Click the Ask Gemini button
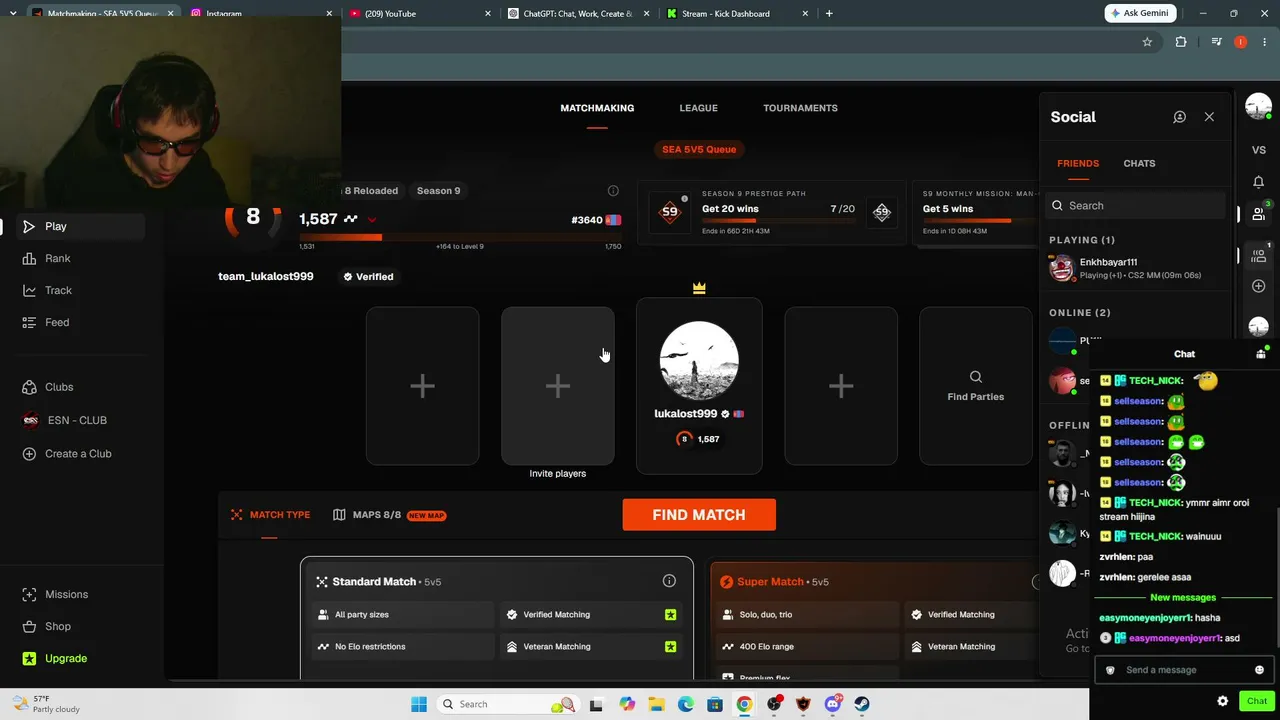 pos(1140,13)
